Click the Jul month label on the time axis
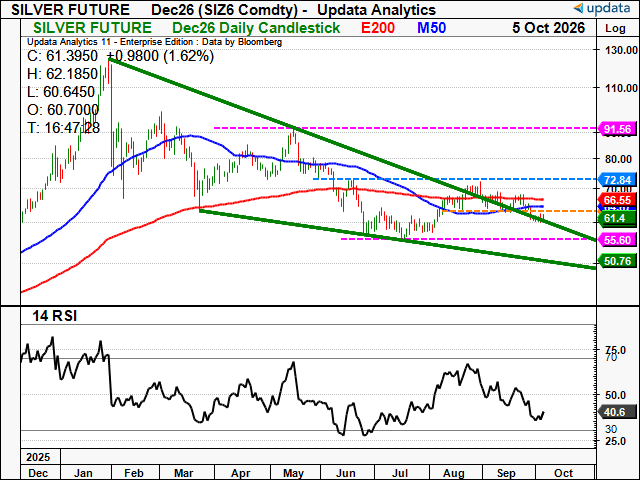Viewport: 640px width, 480px height. pyautogui.click(x=400, y=473)
